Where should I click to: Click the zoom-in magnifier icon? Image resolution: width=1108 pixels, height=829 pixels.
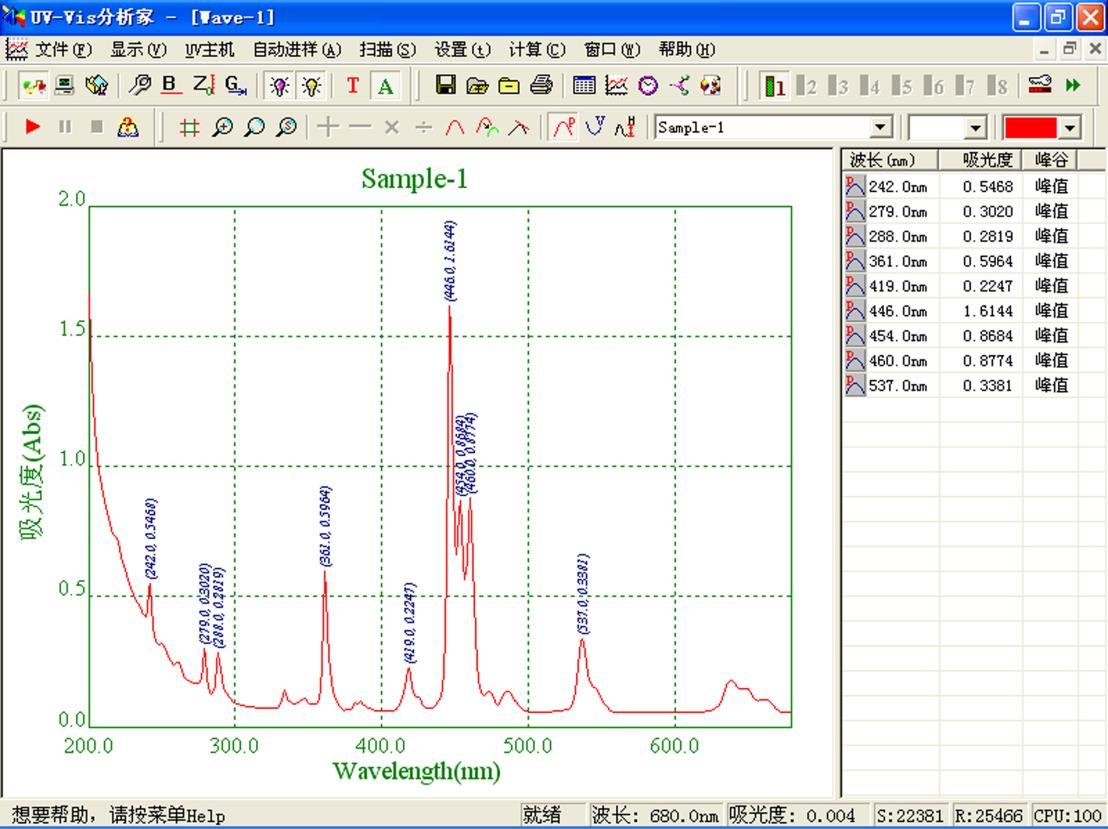pyautogui.click(x=222, y=127)
